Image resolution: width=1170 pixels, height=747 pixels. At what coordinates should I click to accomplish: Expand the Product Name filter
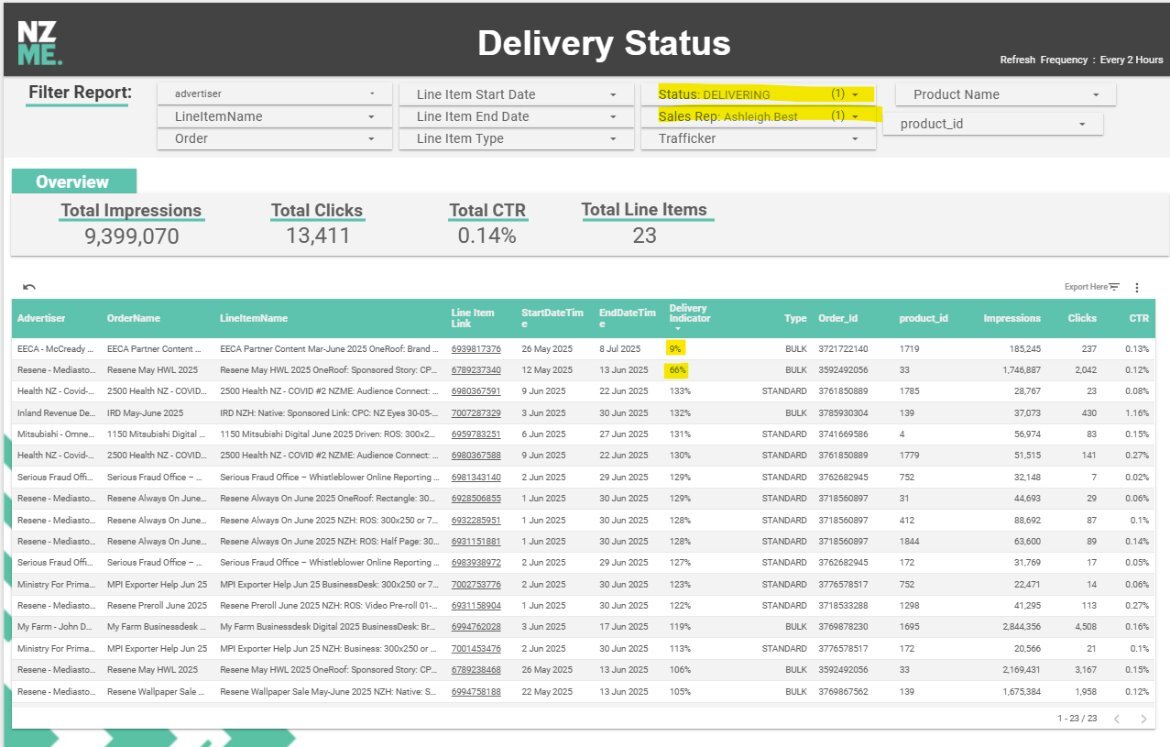click(x=1097, y=94)
